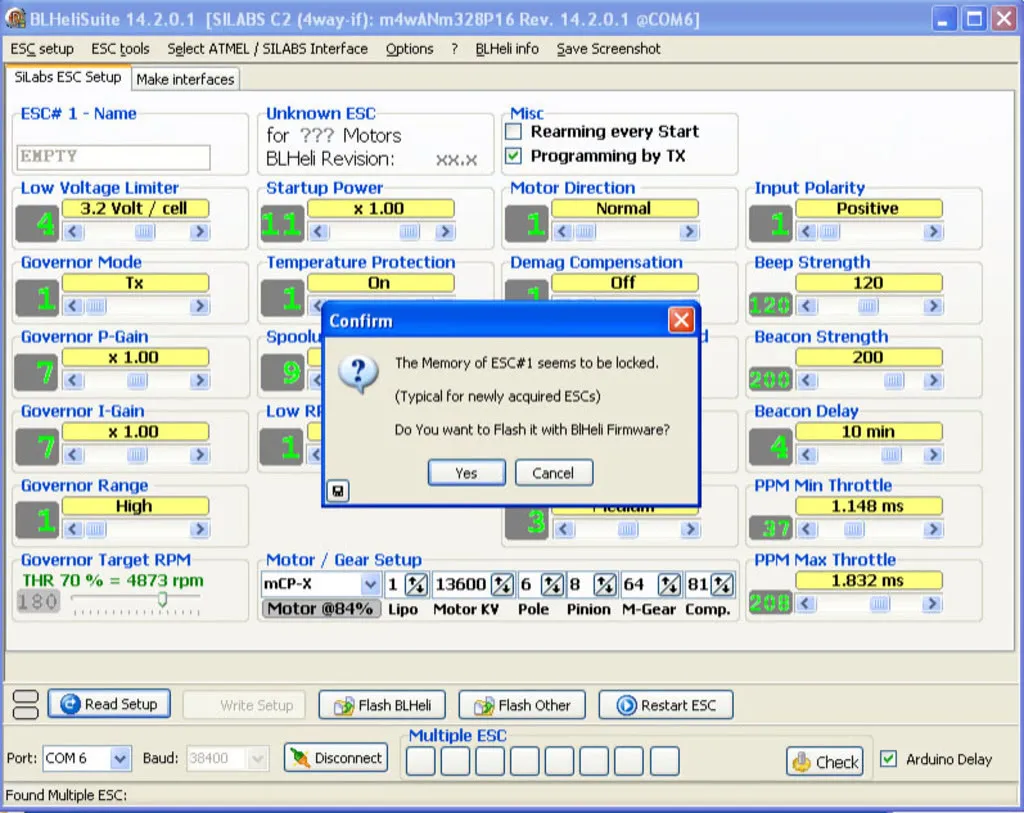
Task: Uncheck Programming by TX
Action: click(514, 156)
